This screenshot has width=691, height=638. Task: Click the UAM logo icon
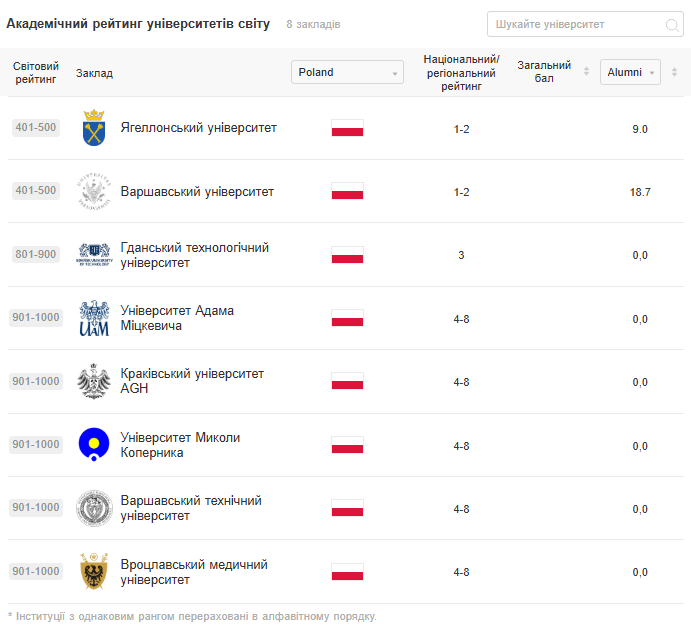tap(94, 318)
